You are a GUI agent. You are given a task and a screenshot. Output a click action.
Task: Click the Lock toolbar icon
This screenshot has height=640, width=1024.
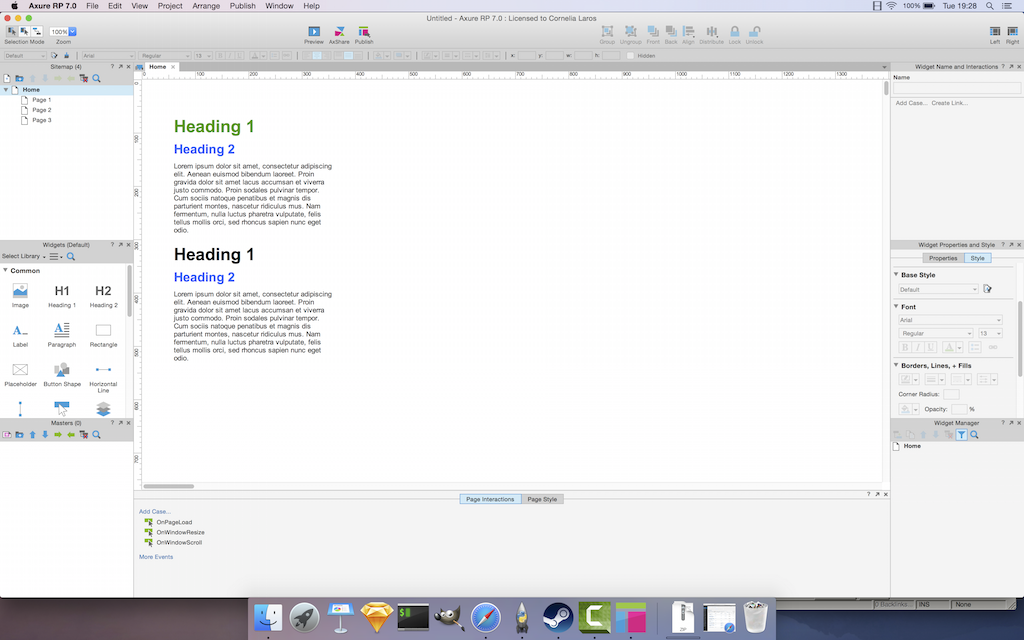(x=735, y=35)
